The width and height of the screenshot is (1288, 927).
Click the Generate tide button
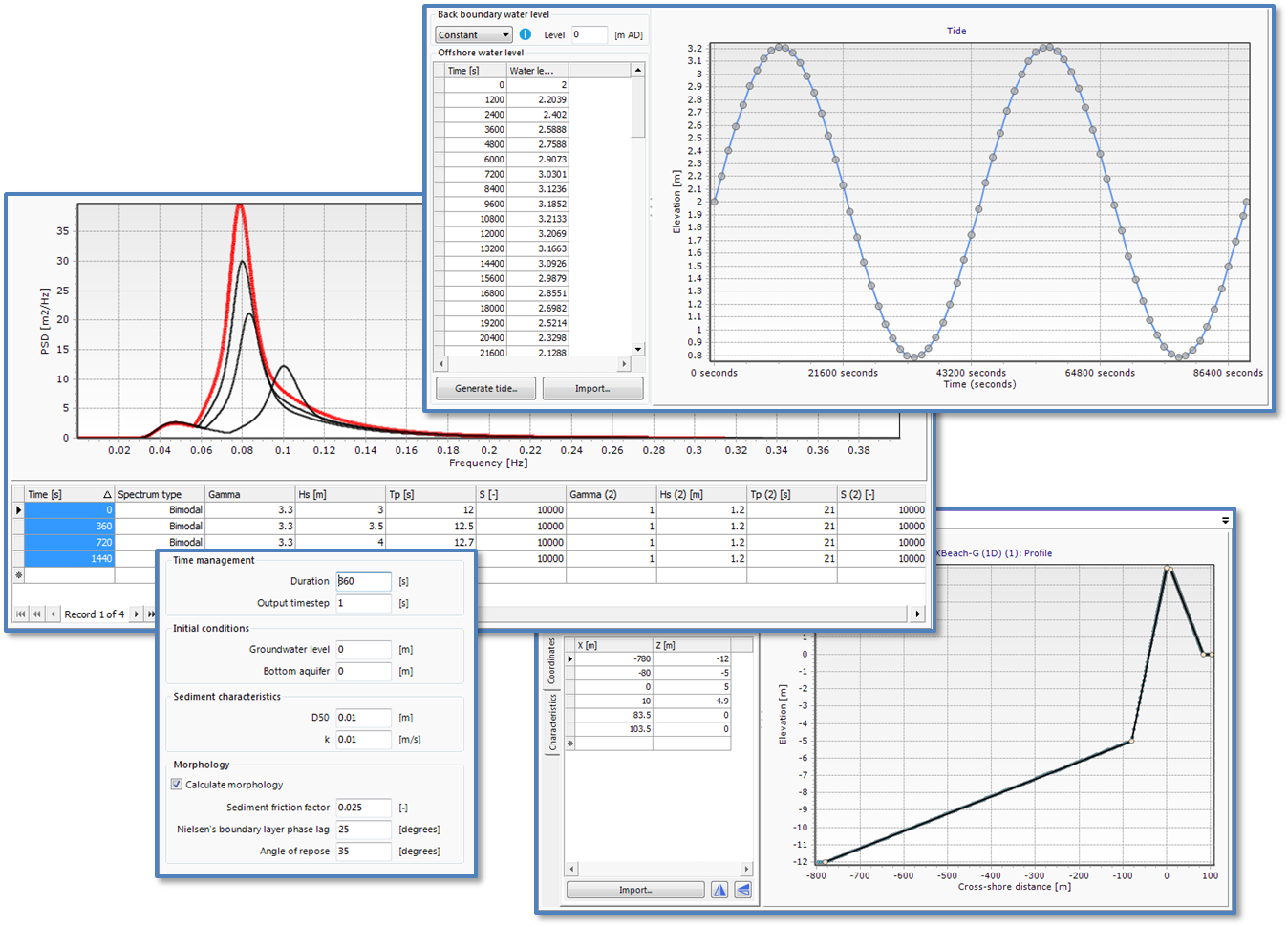485,389
